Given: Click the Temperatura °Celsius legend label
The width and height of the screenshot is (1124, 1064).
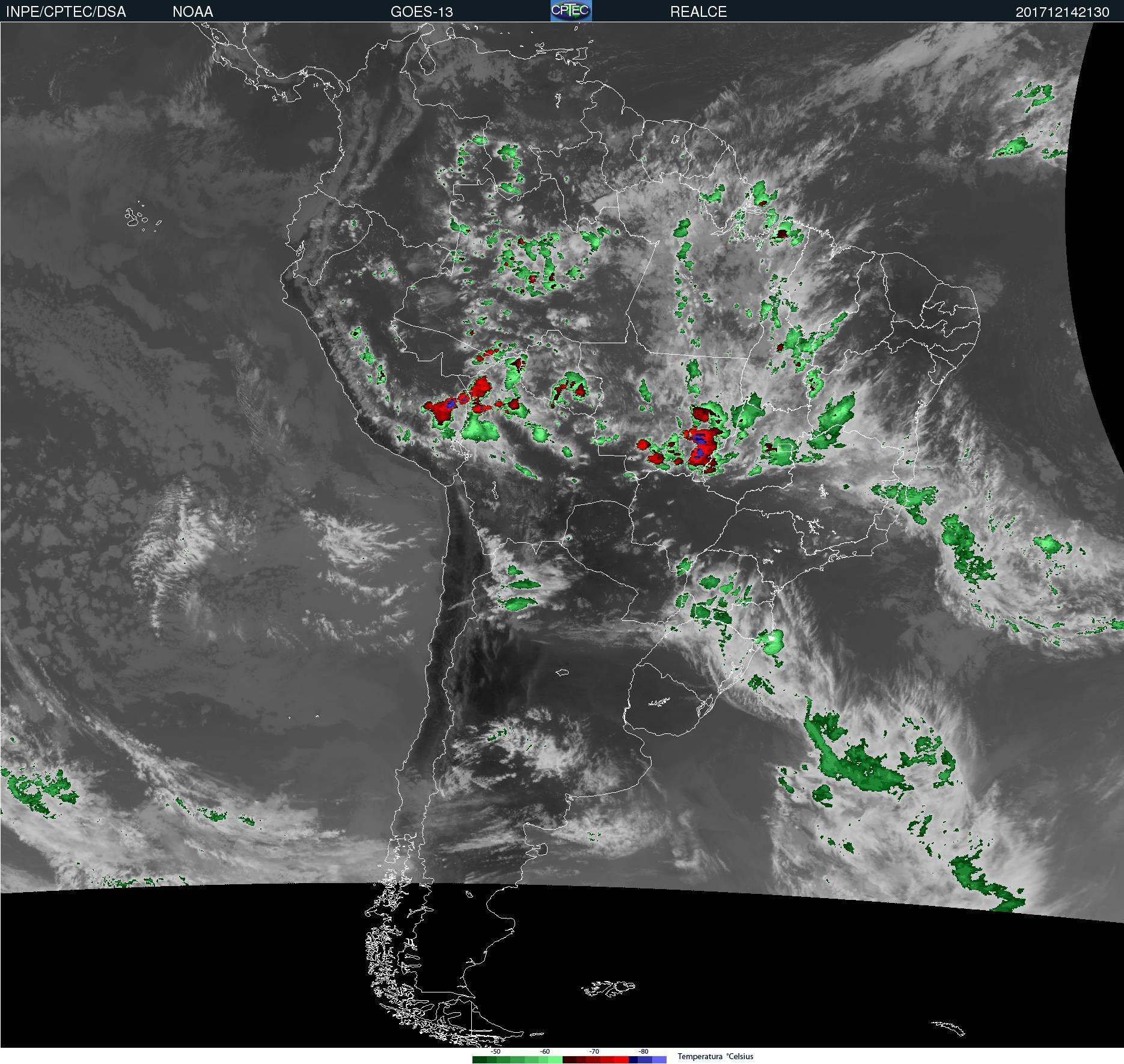Looking at the screenshot, I should click(x=715, y=1056).
